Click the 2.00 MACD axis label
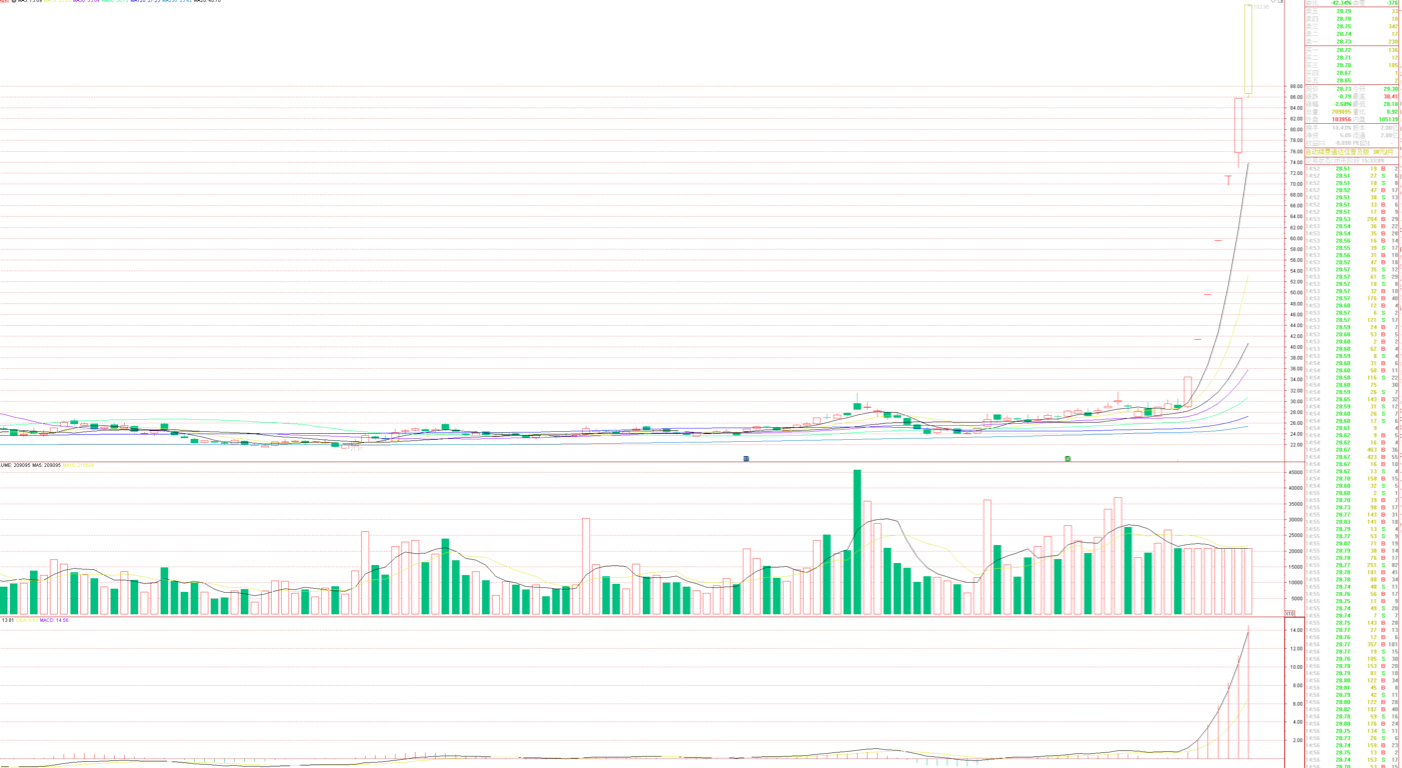 point(1296,741)
